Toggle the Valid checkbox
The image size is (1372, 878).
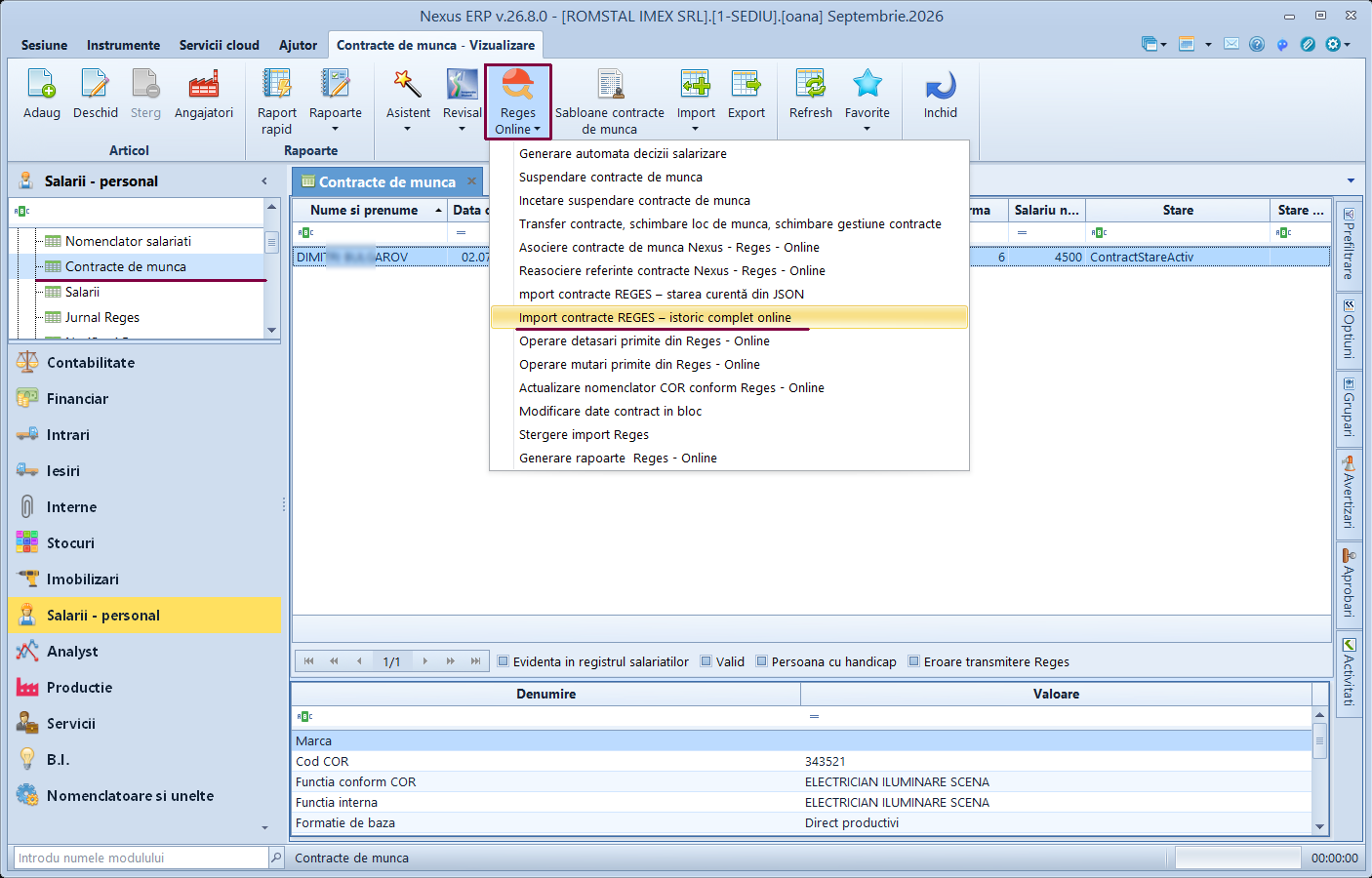[706, 661]
